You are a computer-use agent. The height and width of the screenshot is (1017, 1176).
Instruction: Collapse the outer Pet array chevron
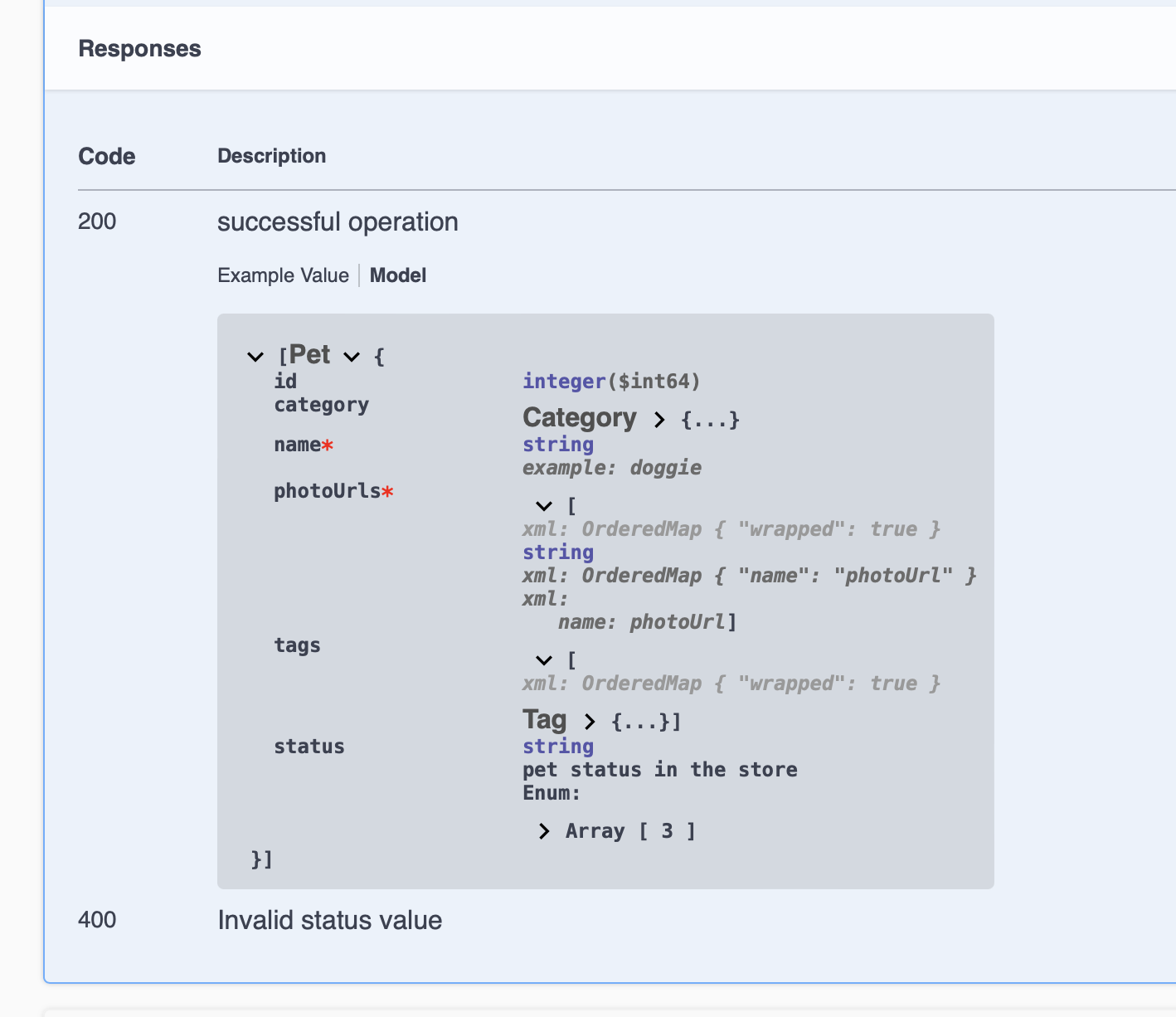255,357
